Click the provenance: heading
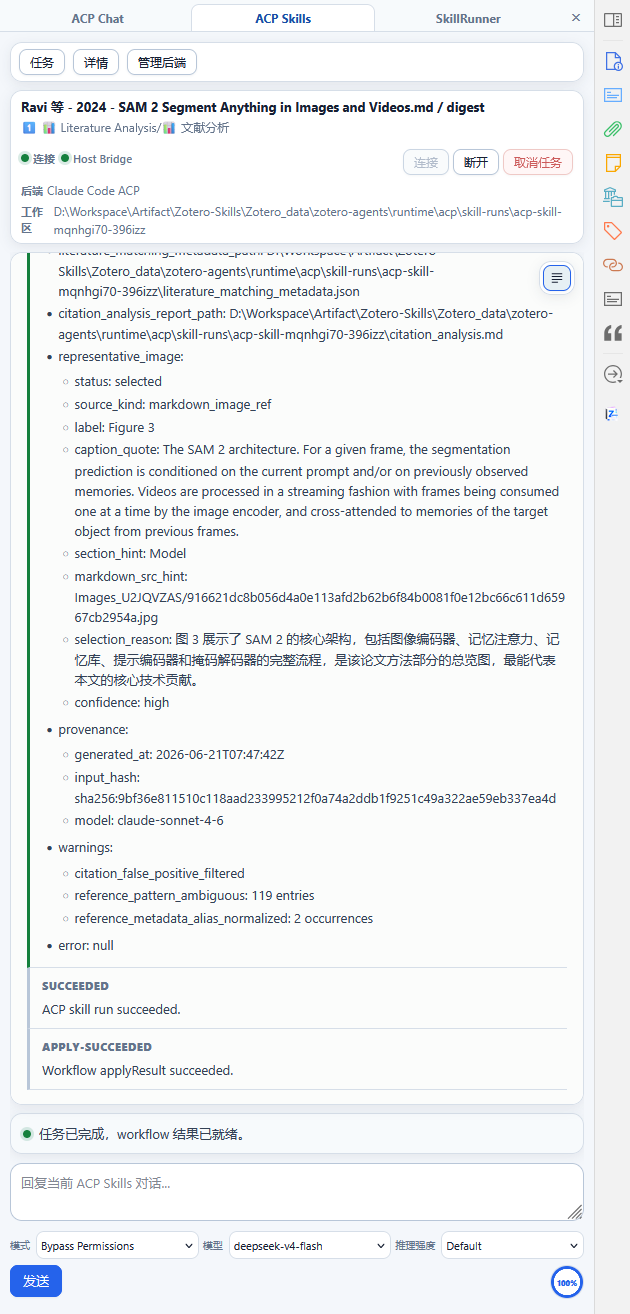 [x=93, y=730]
